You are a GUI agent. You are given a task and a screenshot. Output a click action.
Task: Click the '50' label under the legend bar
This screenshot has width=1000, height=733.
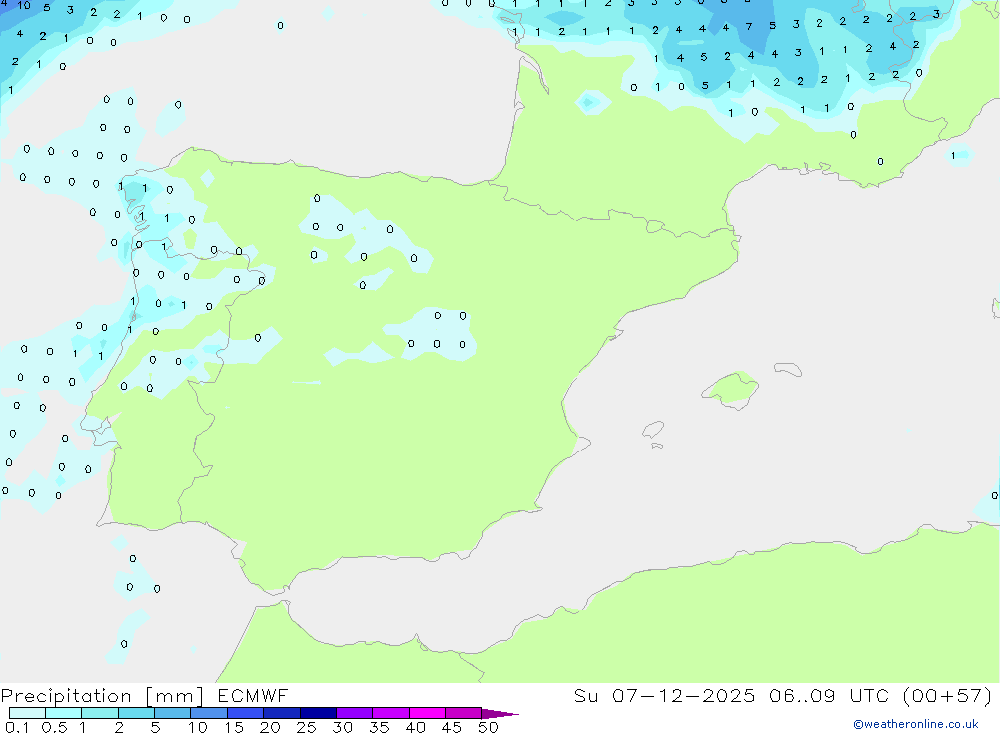[488, 727]
